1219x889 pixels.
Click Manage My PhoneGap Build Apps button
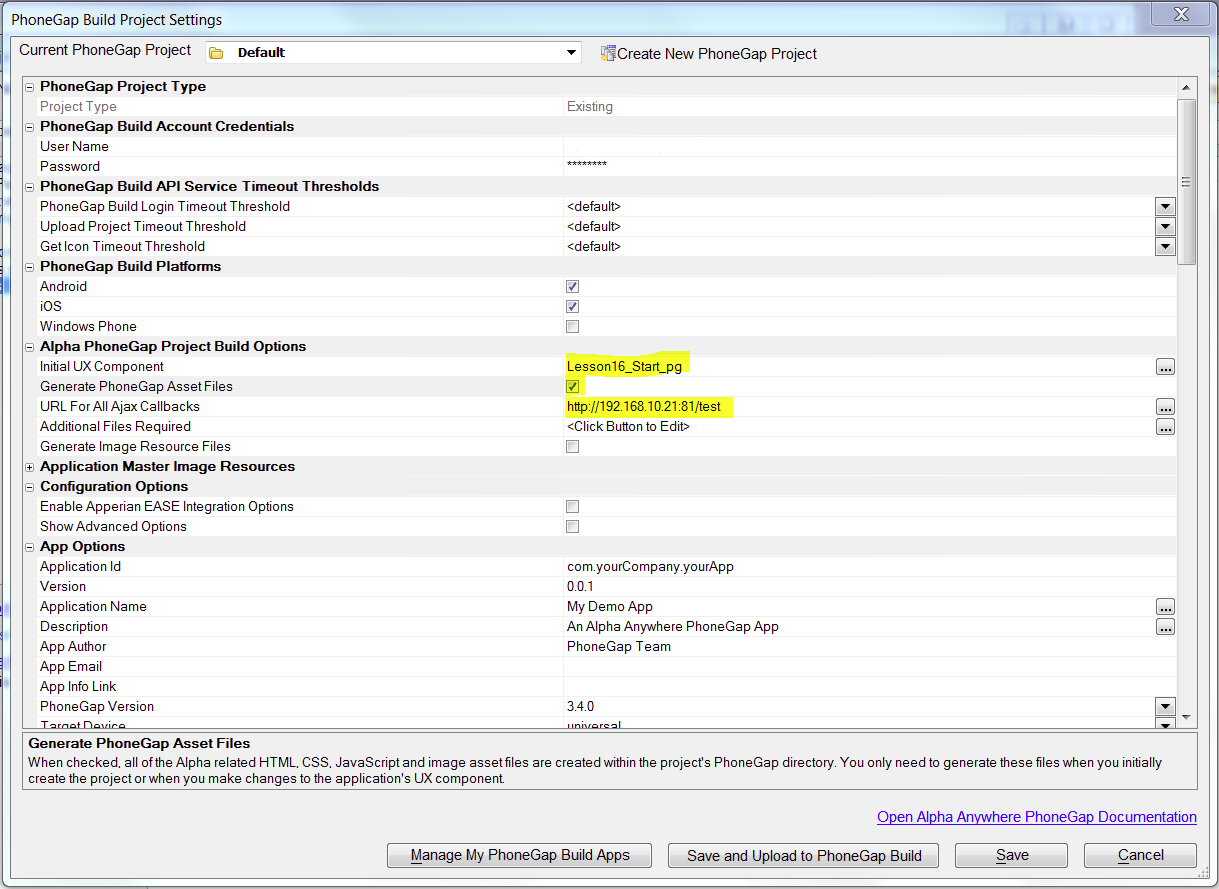[520, 855]
